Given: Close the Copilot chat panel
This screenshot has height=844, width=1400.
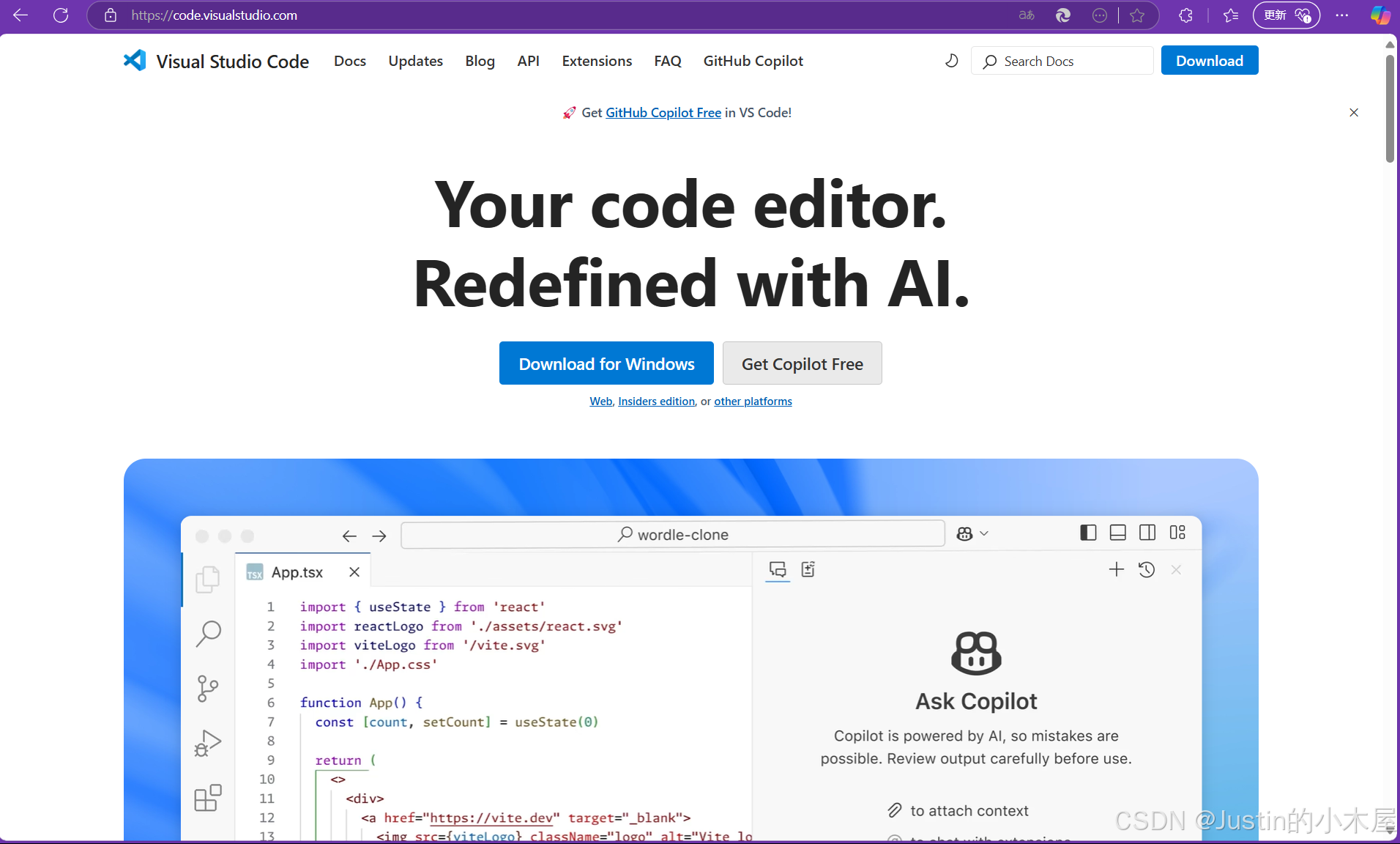Looking at the screenshot, I should (x=1177, y=569).
